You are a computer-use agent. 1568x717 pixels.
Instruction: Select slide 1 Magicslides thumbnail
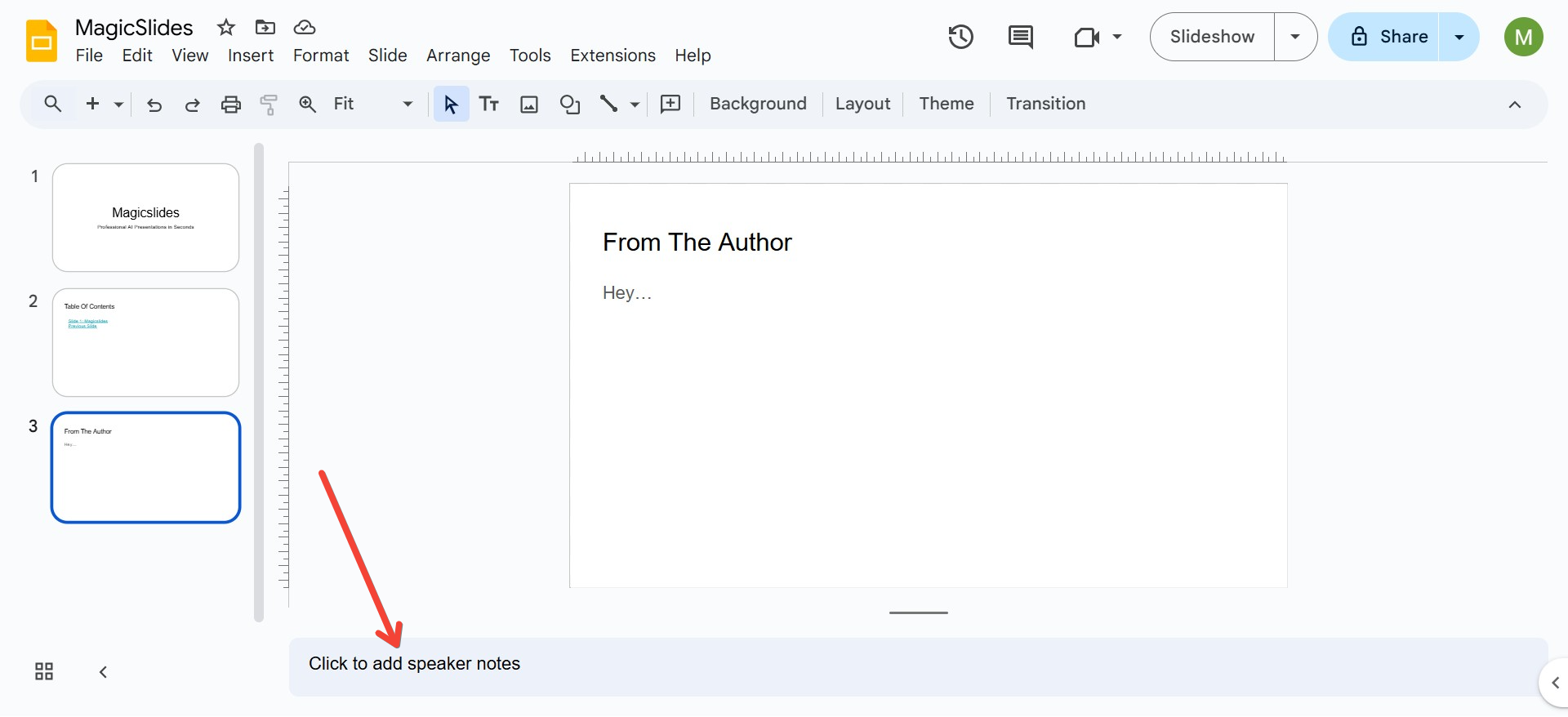click(x=145, y=217)
